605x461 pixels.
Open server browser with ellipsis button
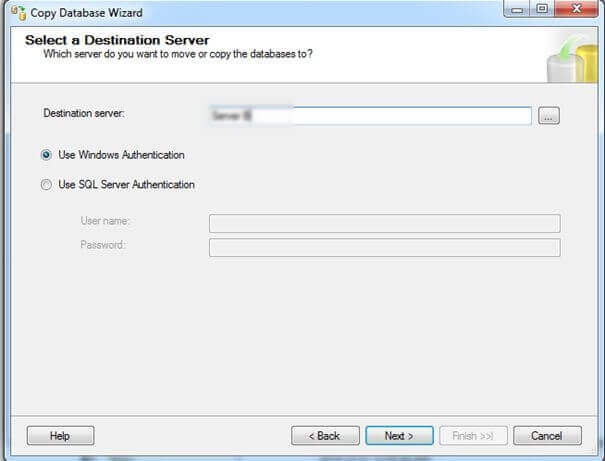[x=549, y=116]
